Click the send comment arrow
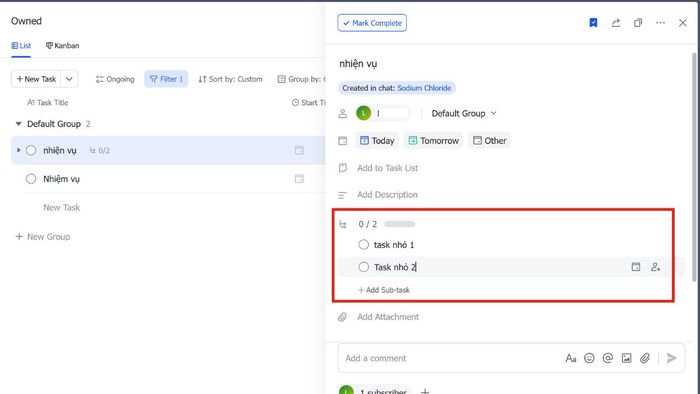Screen dimensions: 700x394 tap(671, 358)
